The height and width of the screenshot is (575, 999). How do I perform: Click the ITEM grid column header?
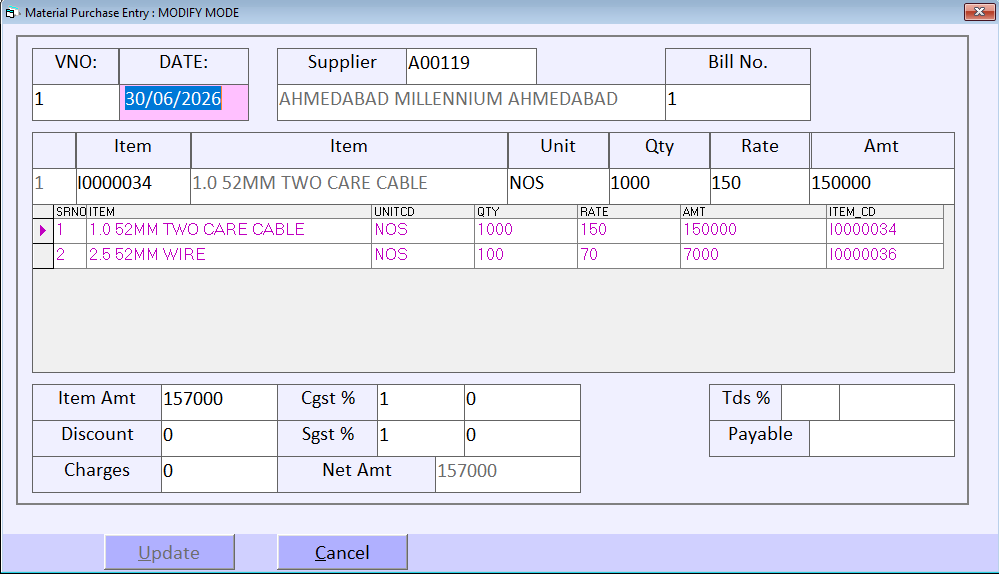tap(229, 212)
